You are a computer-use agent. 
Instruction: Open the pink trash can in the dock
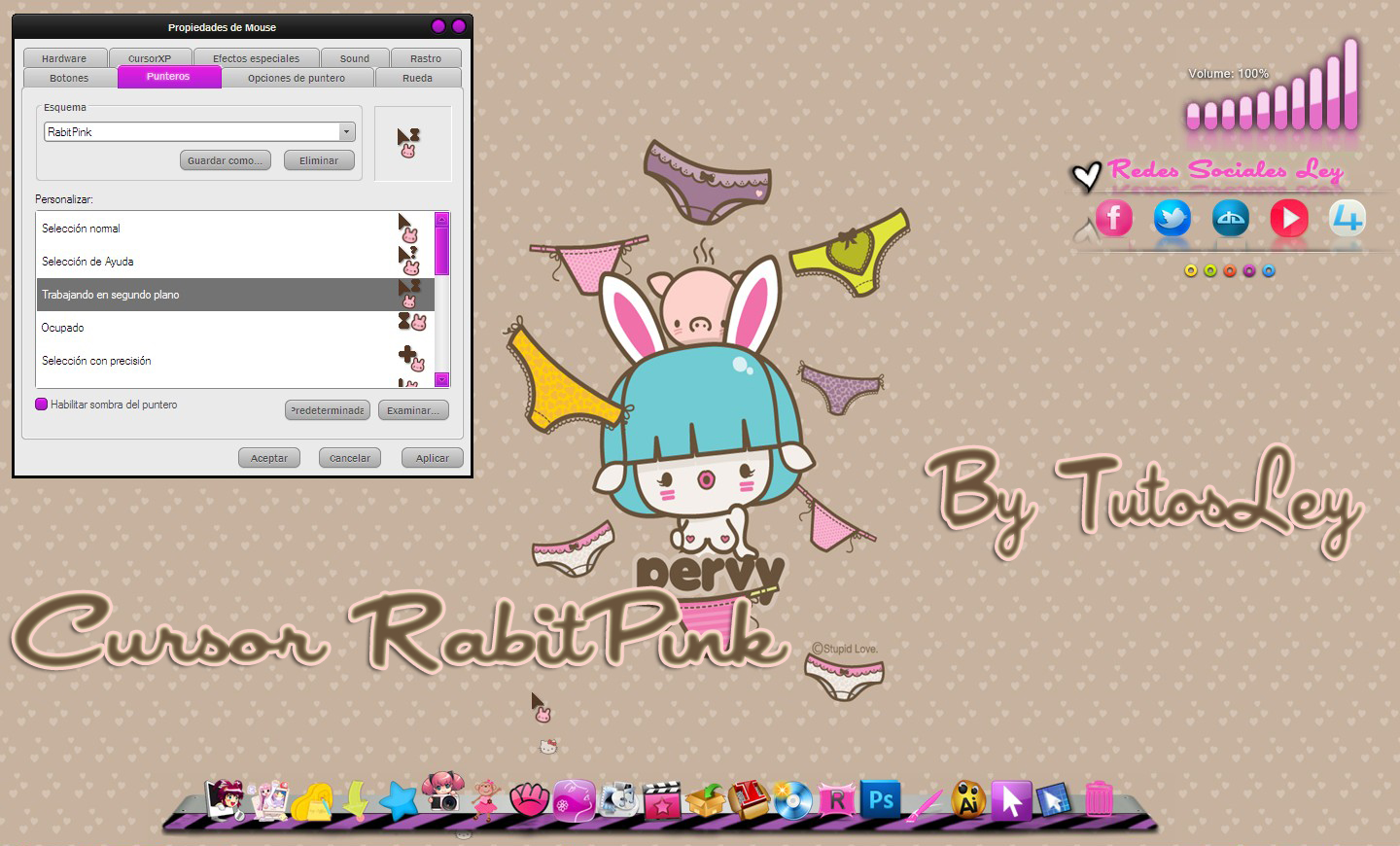click(1100, 797)
